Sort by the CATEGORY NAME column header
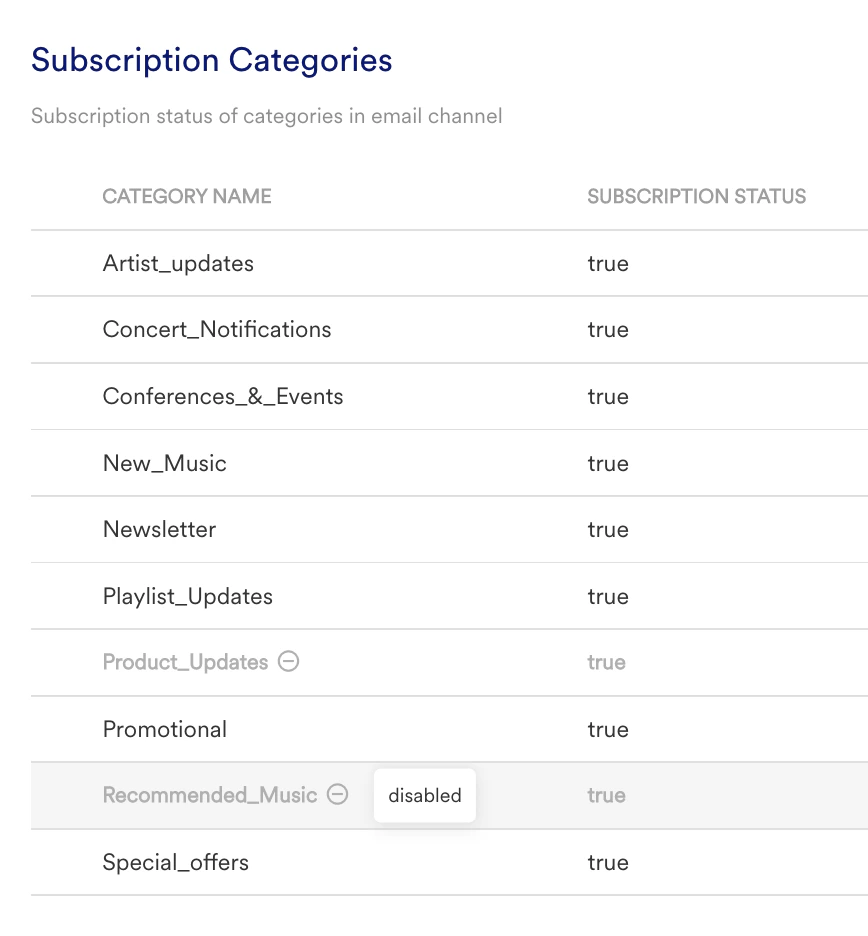868x936 pixels. [x=186, y=196]
